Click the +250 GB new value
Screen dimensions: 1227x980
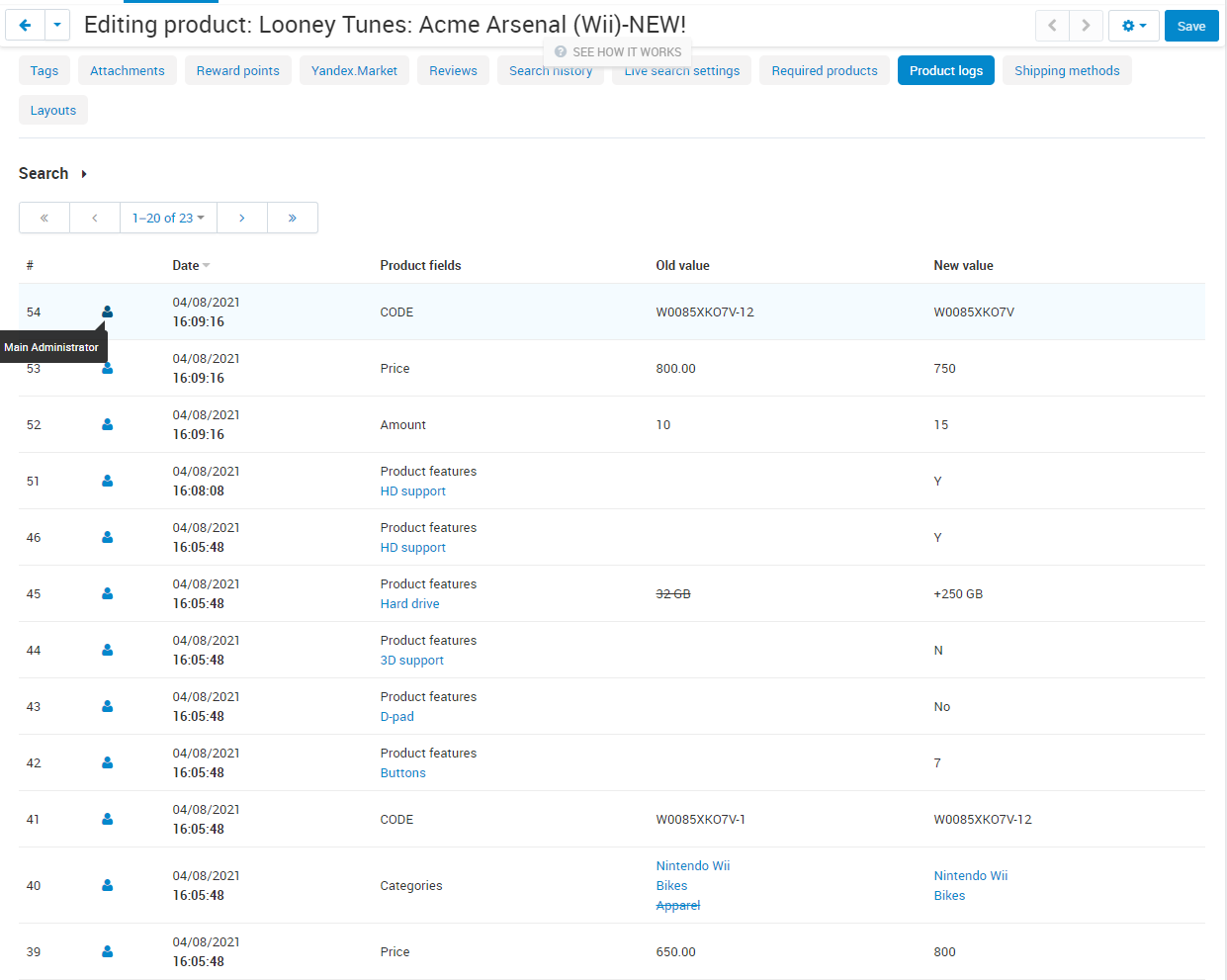(958, 593)
